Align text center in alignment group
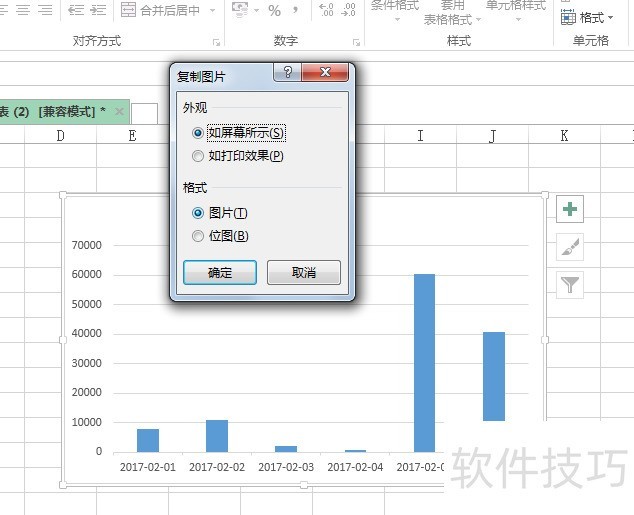Image resolution: width=634 pixels, height=515 pixels. [x=23, y=10]
